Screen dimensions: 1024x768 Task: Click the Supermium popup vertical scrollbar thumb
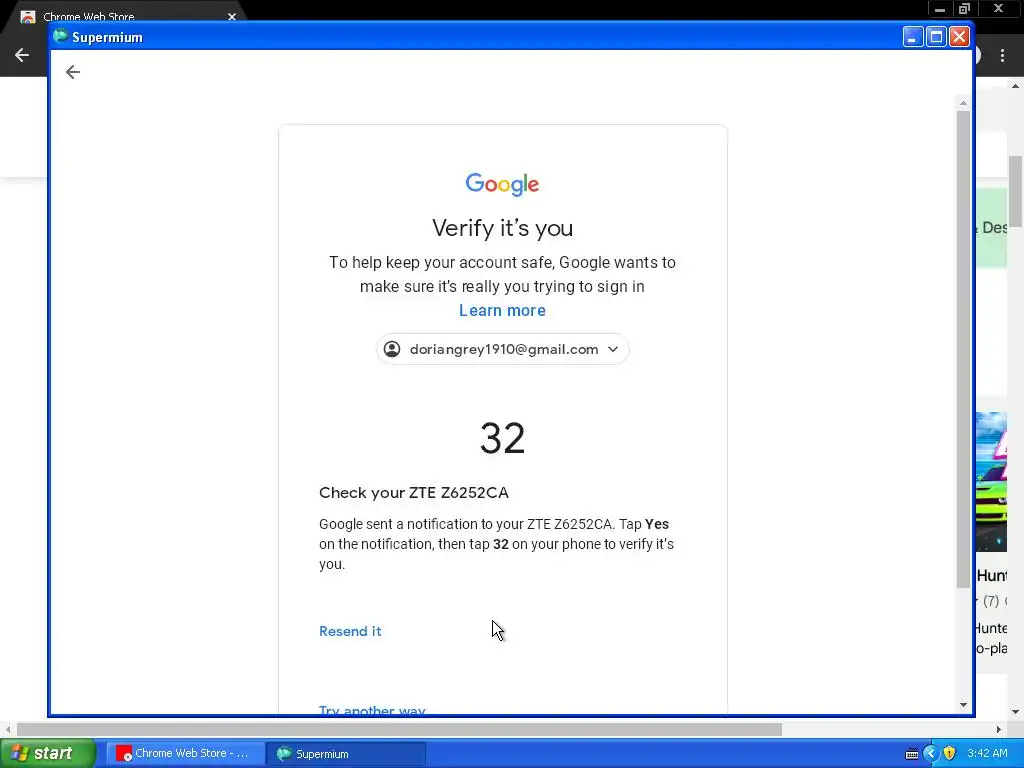963,349
